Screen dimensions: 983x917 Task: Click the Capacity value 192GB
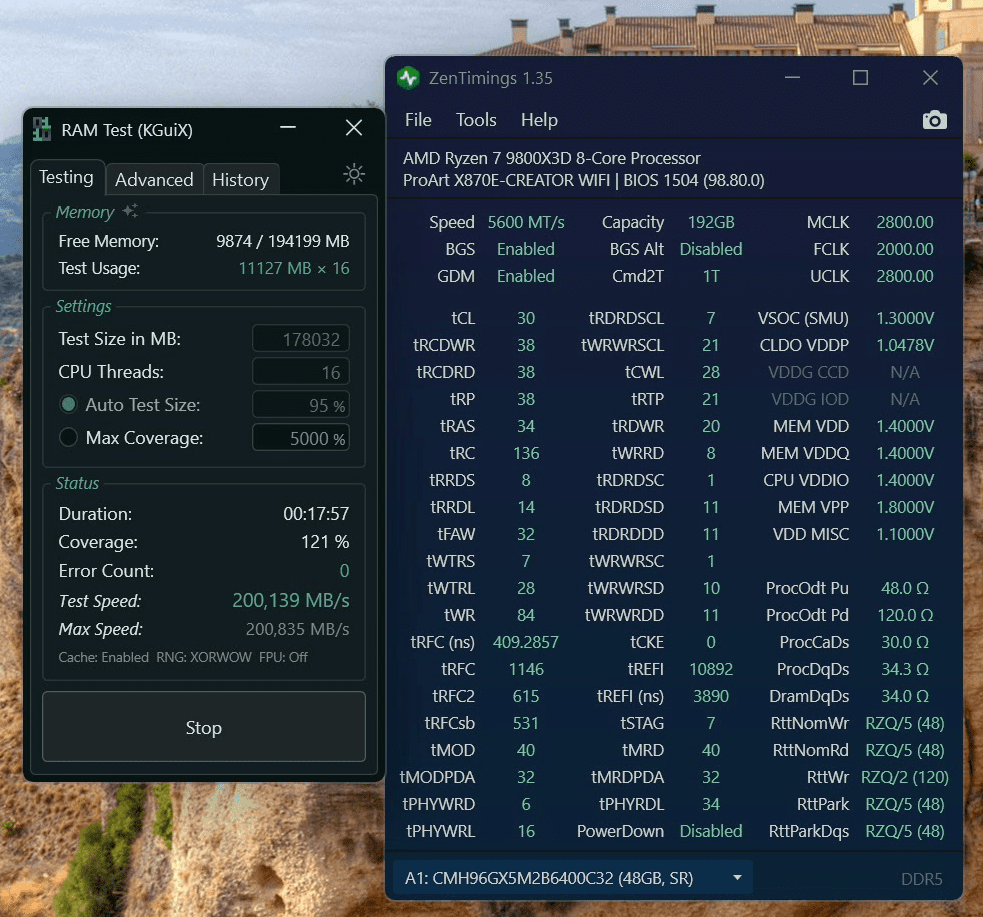(x=711, y=223)
